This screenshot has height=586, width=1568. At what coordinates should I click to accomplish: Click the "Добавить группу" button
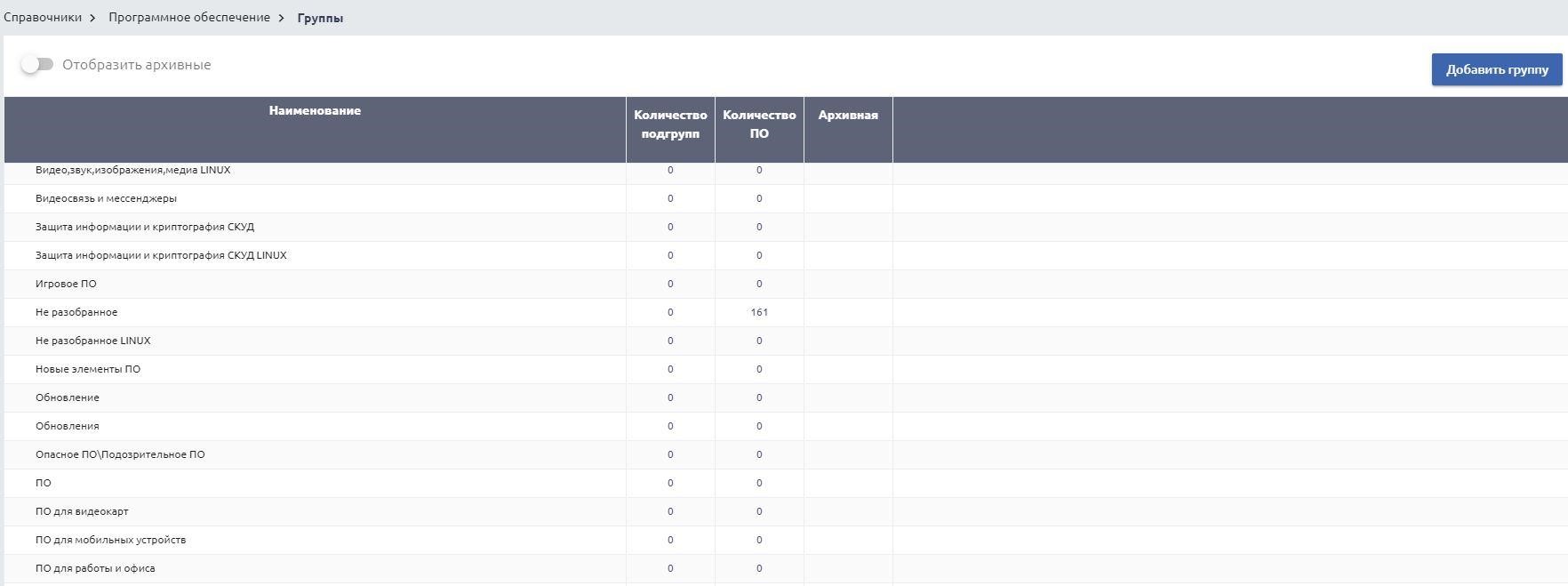(1497, 69)
